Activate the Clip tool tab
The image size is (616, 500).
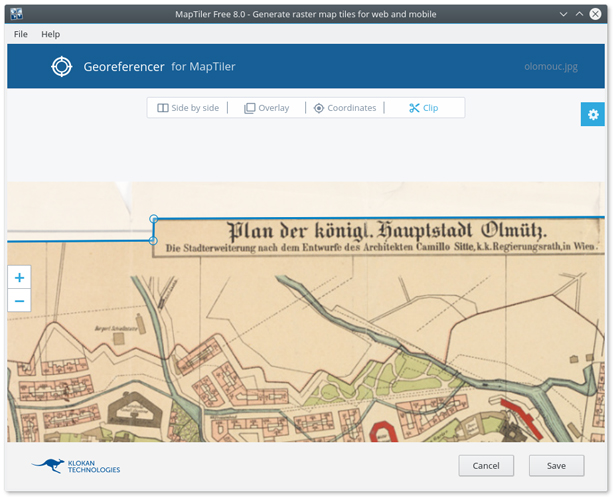(424, 108)
